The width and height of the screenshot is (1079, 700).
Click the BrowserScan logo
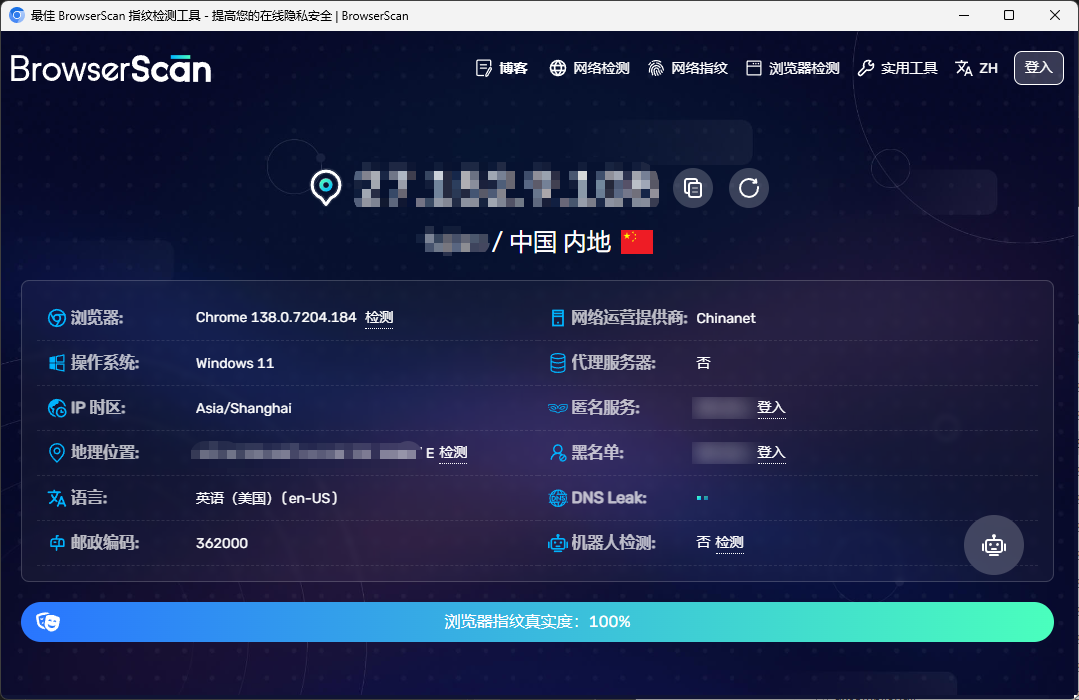click(111, 69)
